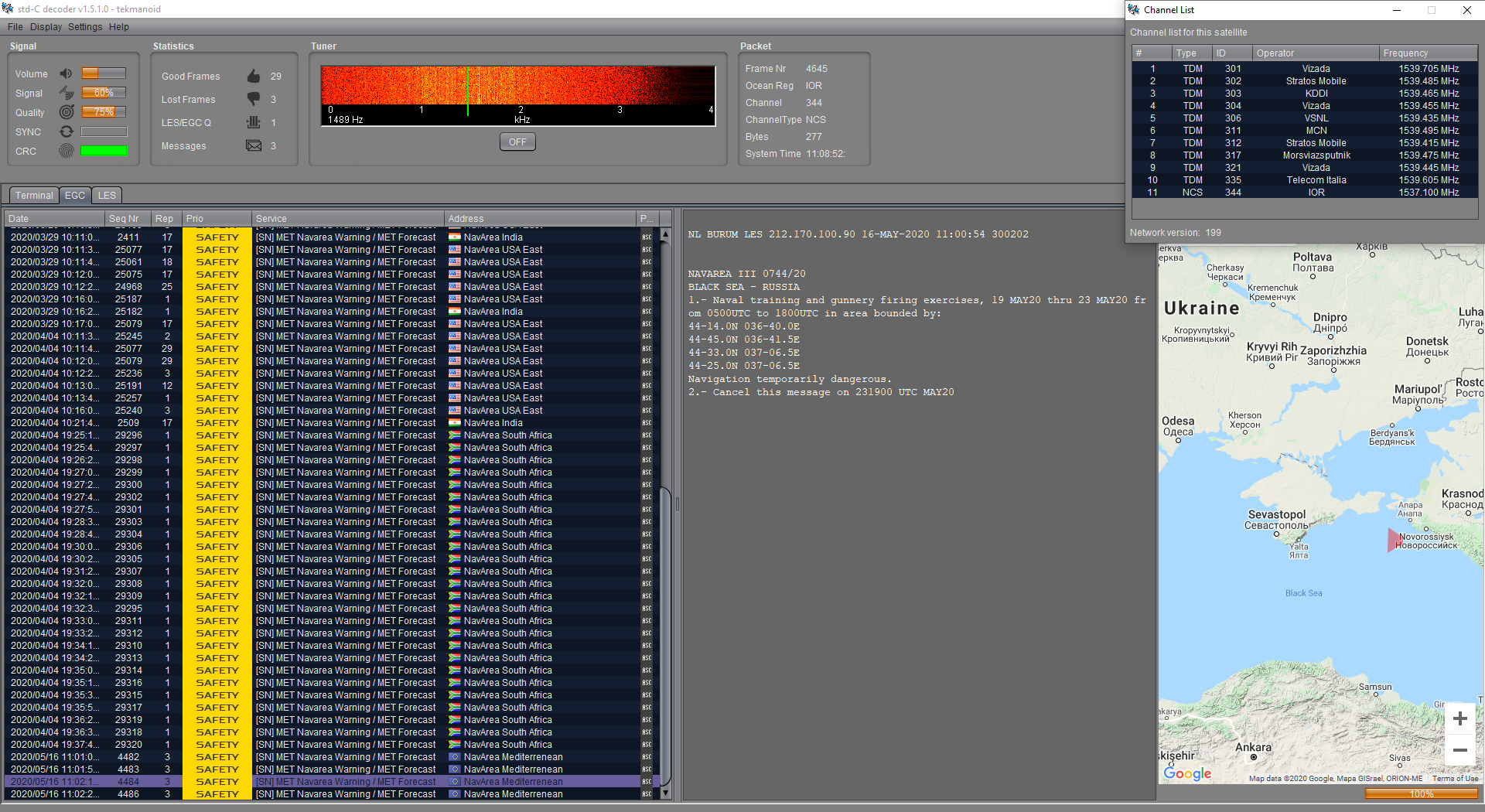Click the LES/EGC Q queue icon
This screenshot has width=1485, height=812.
pyautogui.click(x=254, y=122)
